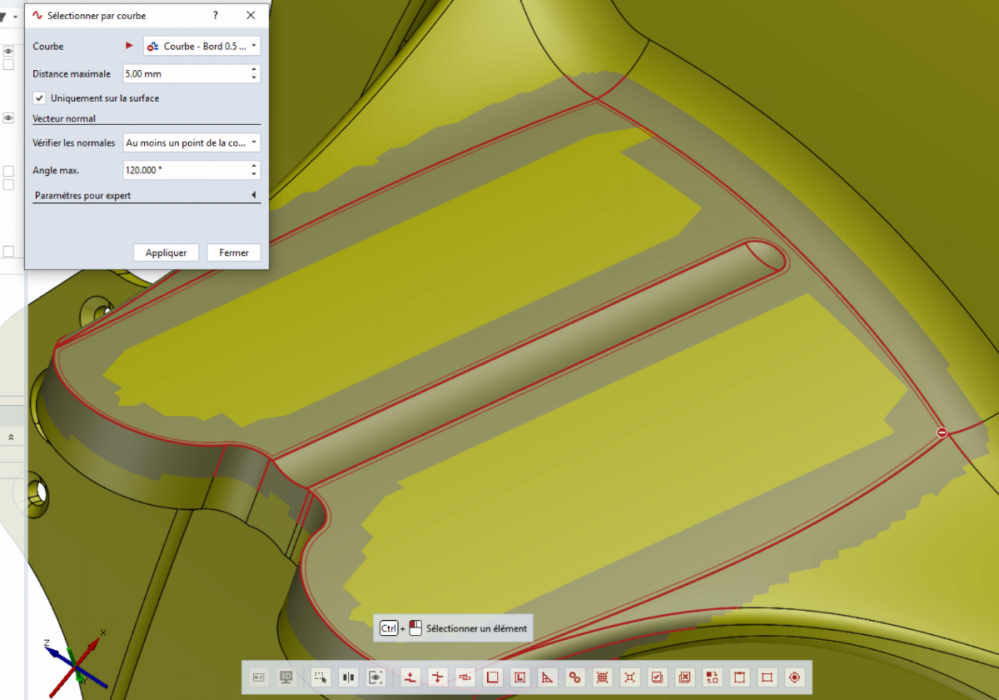Click the mirror/symmetry icon in bottom toolbar
Image resolution: width=999 pixels, height=700 pixels.
pyautogui.click(x=348, y=677)
